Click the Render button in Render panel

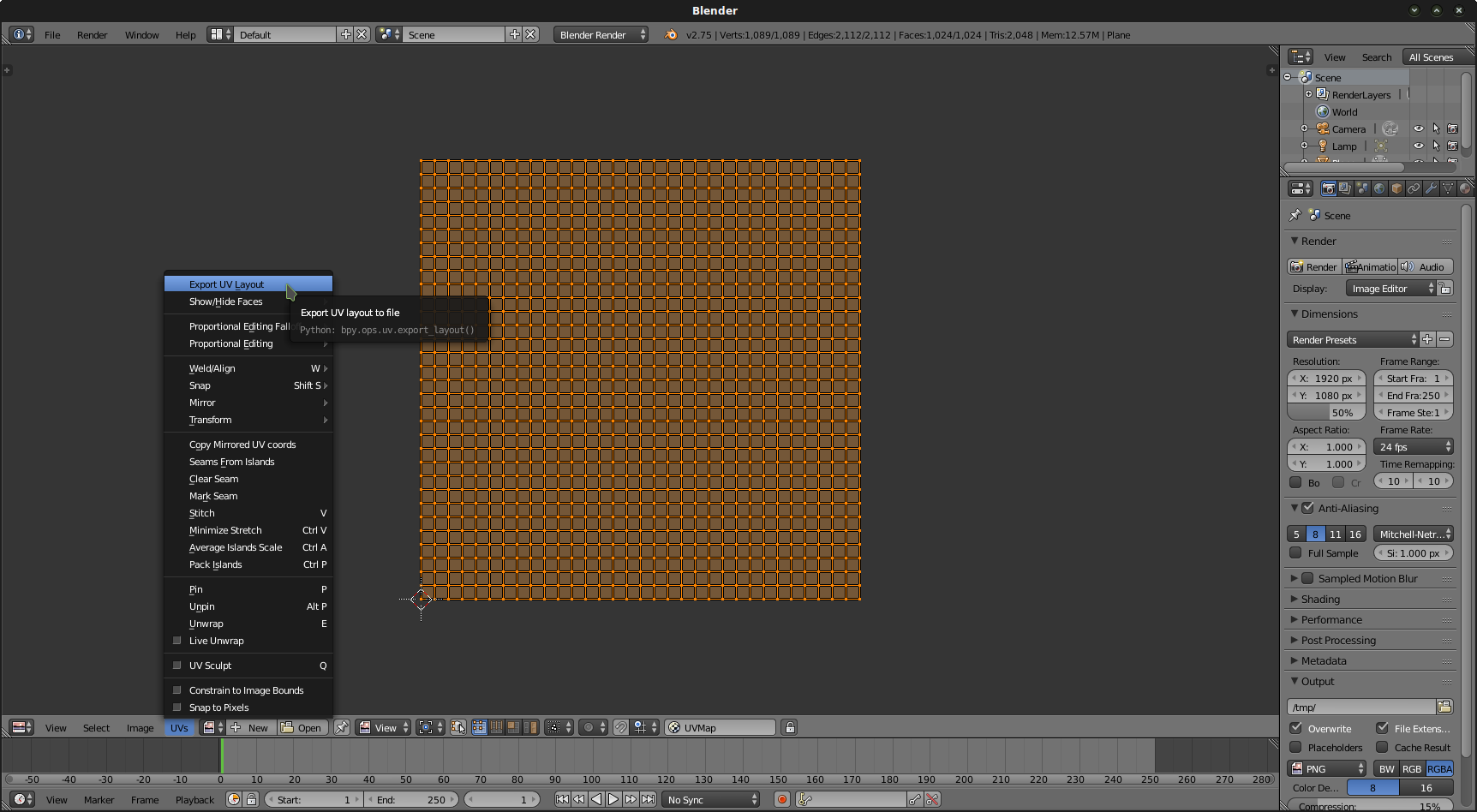[1314, 267]
